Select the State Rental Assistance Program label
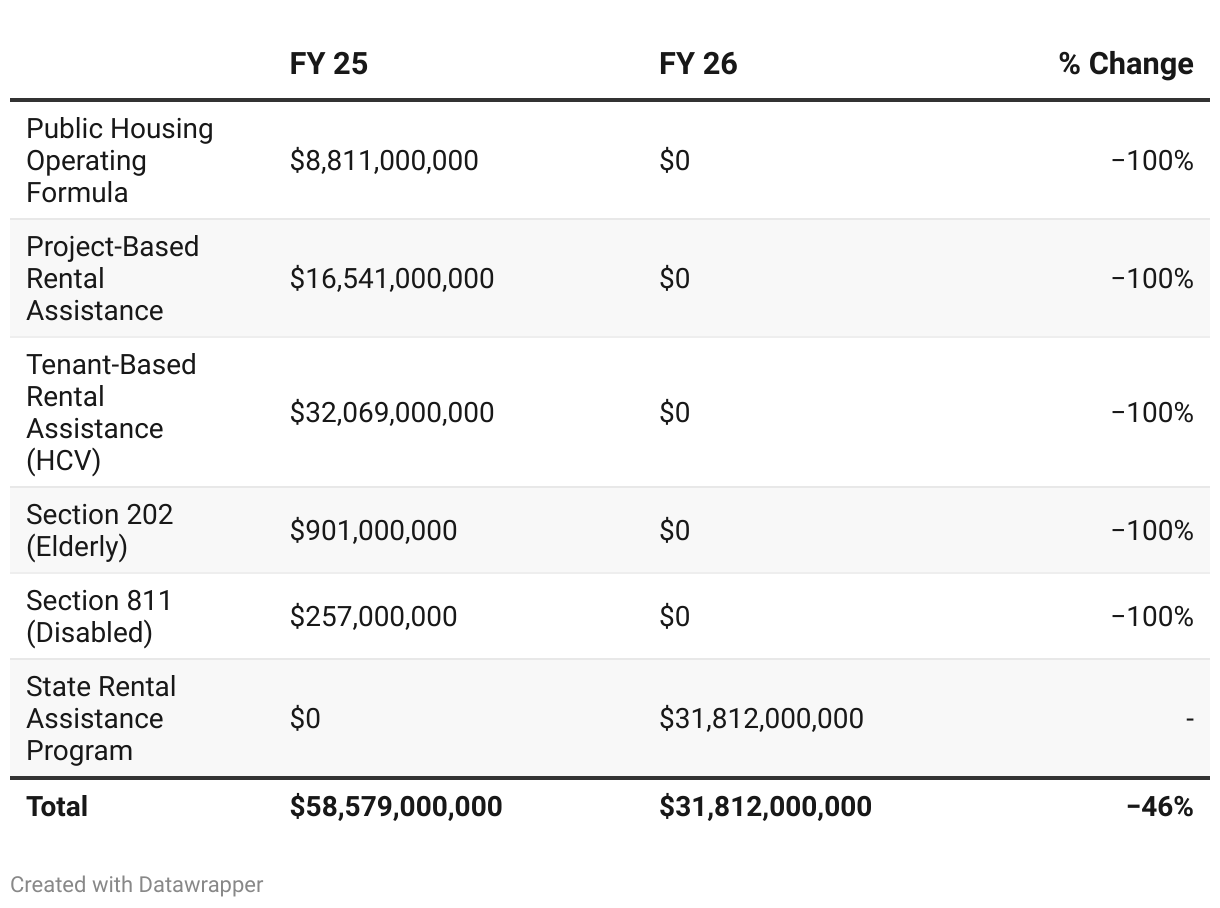Screen dimensions: 1220x908 click(101, 719)
